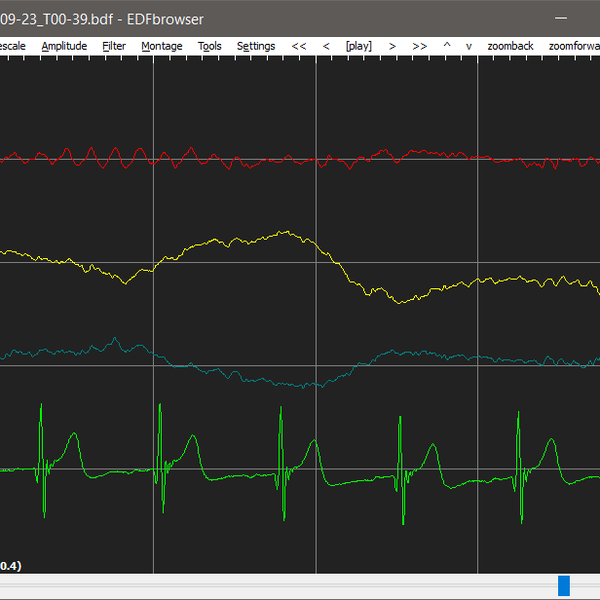This screenshot has height=600, width=600.
Task: Open the Amplitude menu
Action: pyautogui.click(x=64, y=46)
